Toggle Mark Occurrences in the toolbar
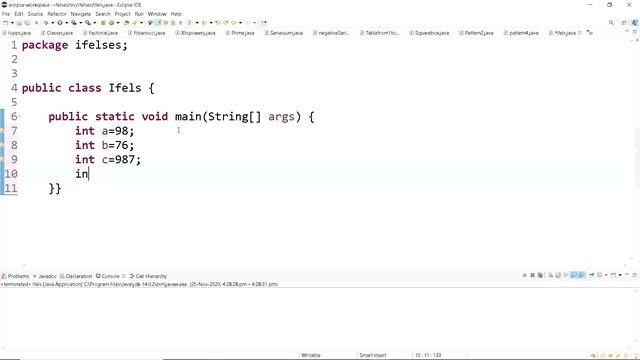Screen dimensions: 640x360 (x=158, y=23)
